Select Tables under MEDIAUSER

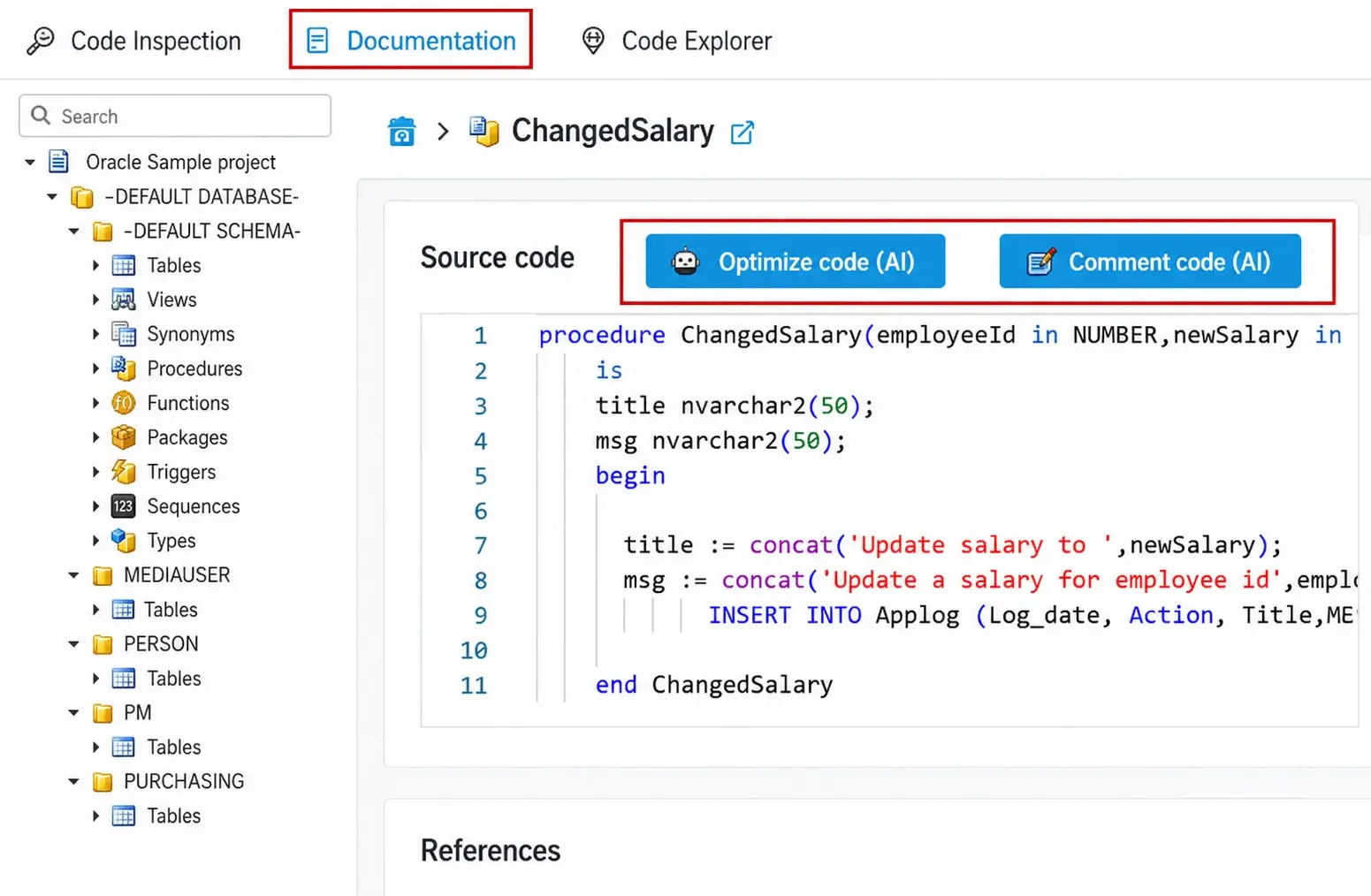click(x=171, y=610)
